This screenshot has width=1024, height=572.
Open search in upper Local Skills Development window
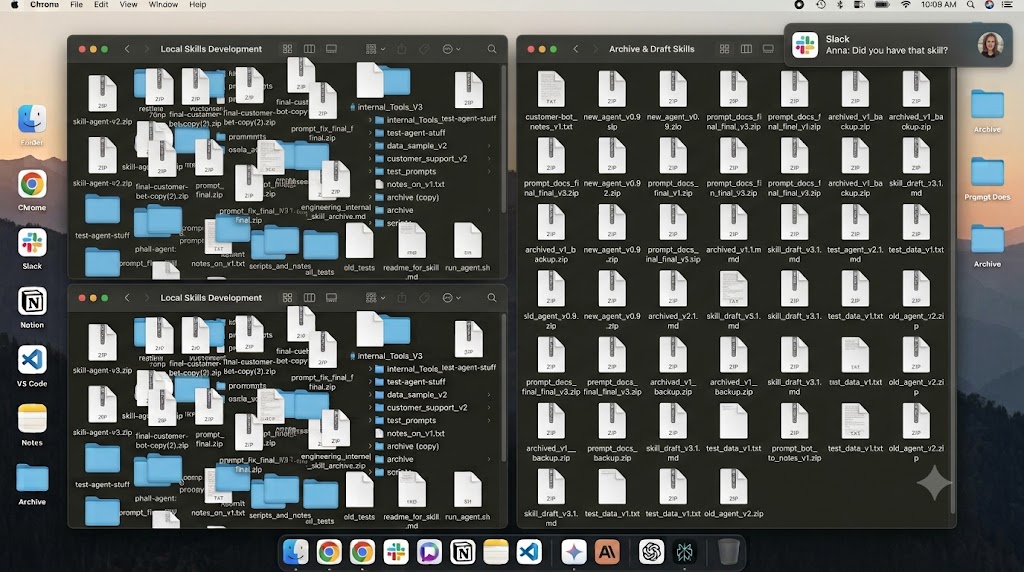coord(492,49)
